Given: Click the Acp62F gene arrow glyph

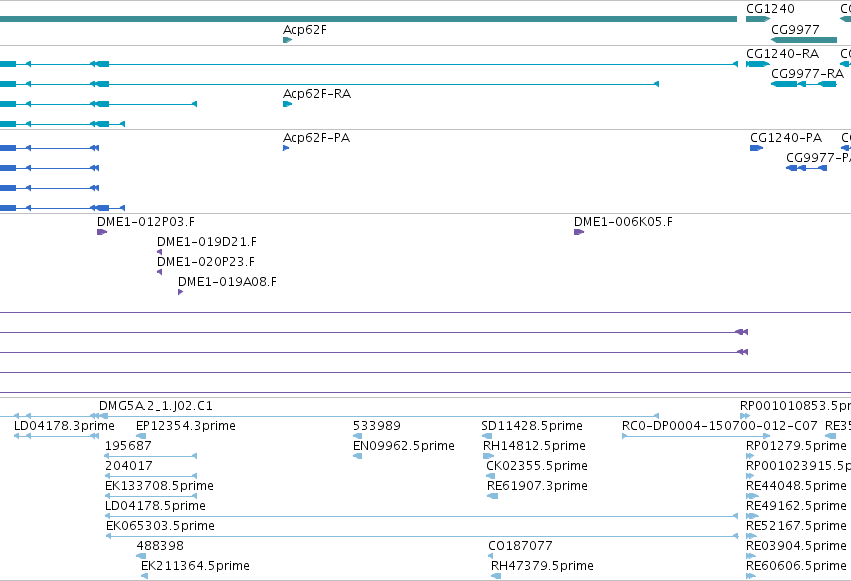Looking at the screenshot, I should (287, 40).
